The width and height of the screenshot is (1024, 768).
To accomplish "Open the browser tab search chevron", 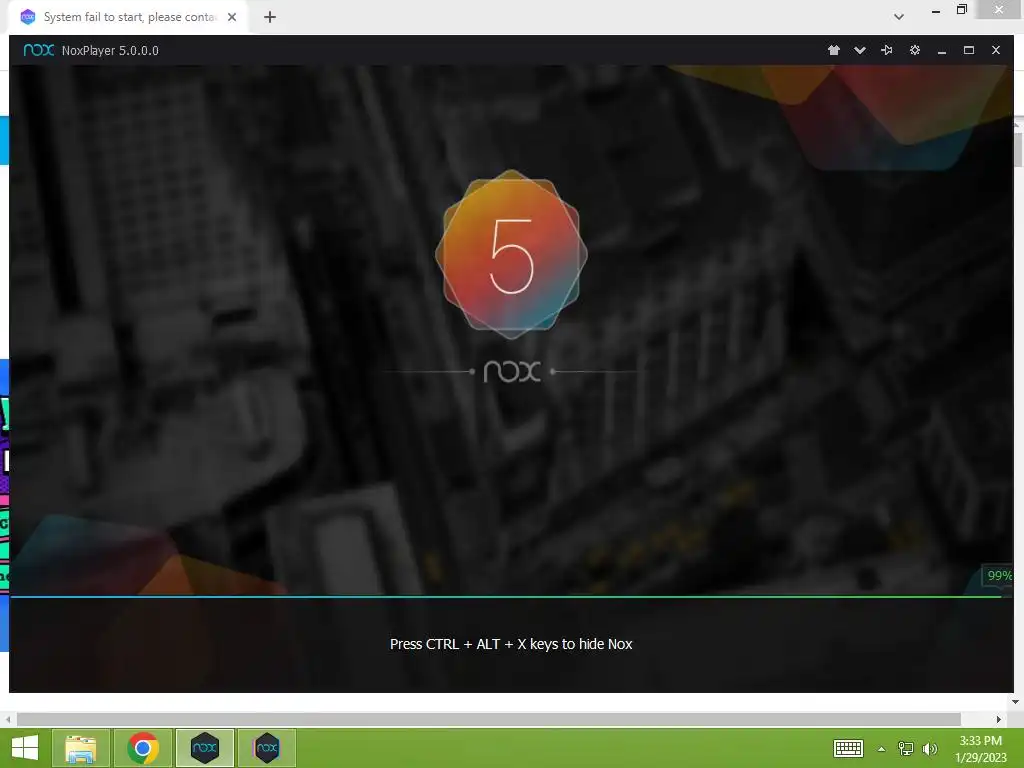I will coord(899,17).
